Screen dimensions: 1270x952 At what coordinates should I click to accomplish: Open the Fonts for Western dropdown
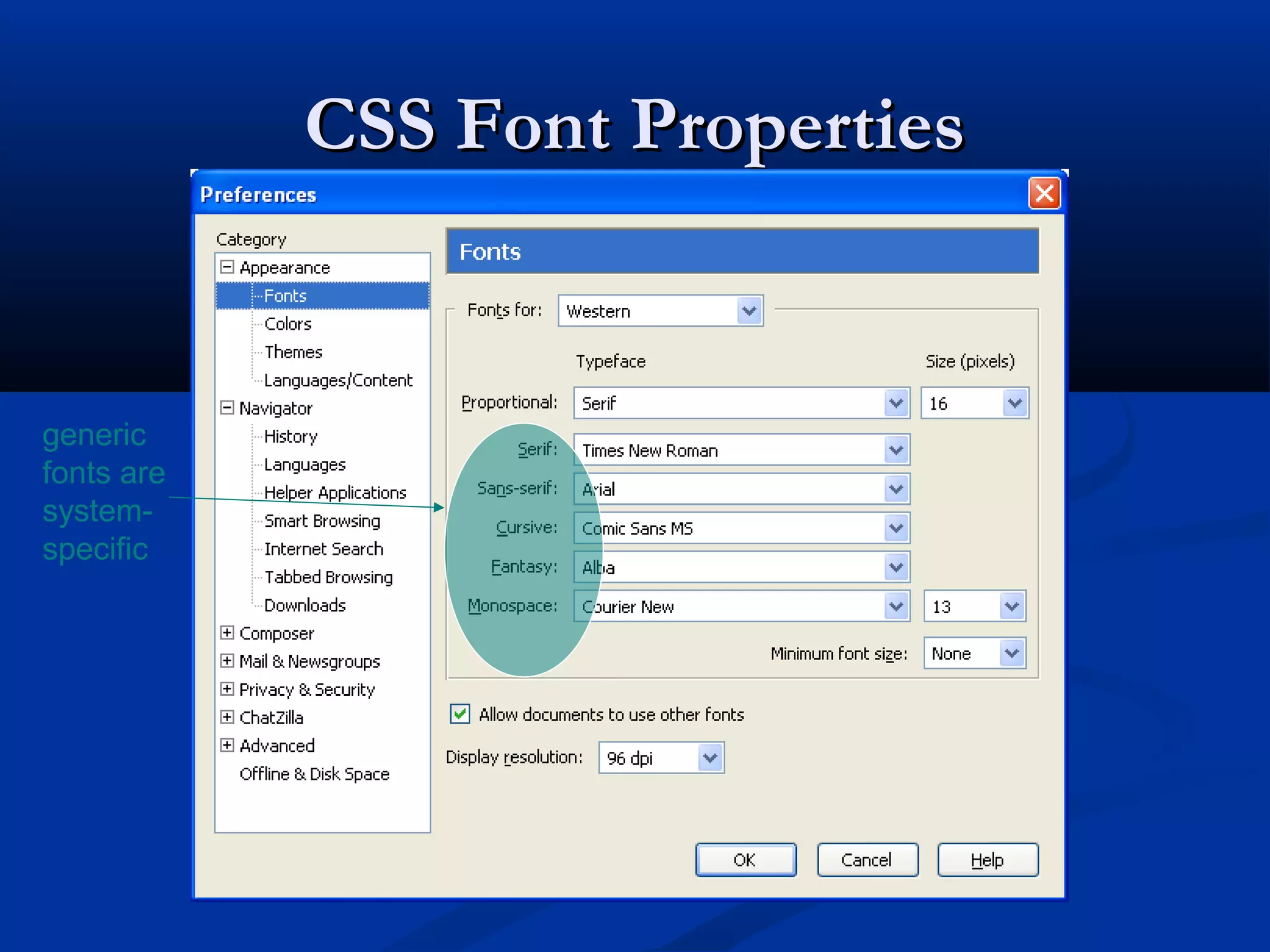coord(749,311)
